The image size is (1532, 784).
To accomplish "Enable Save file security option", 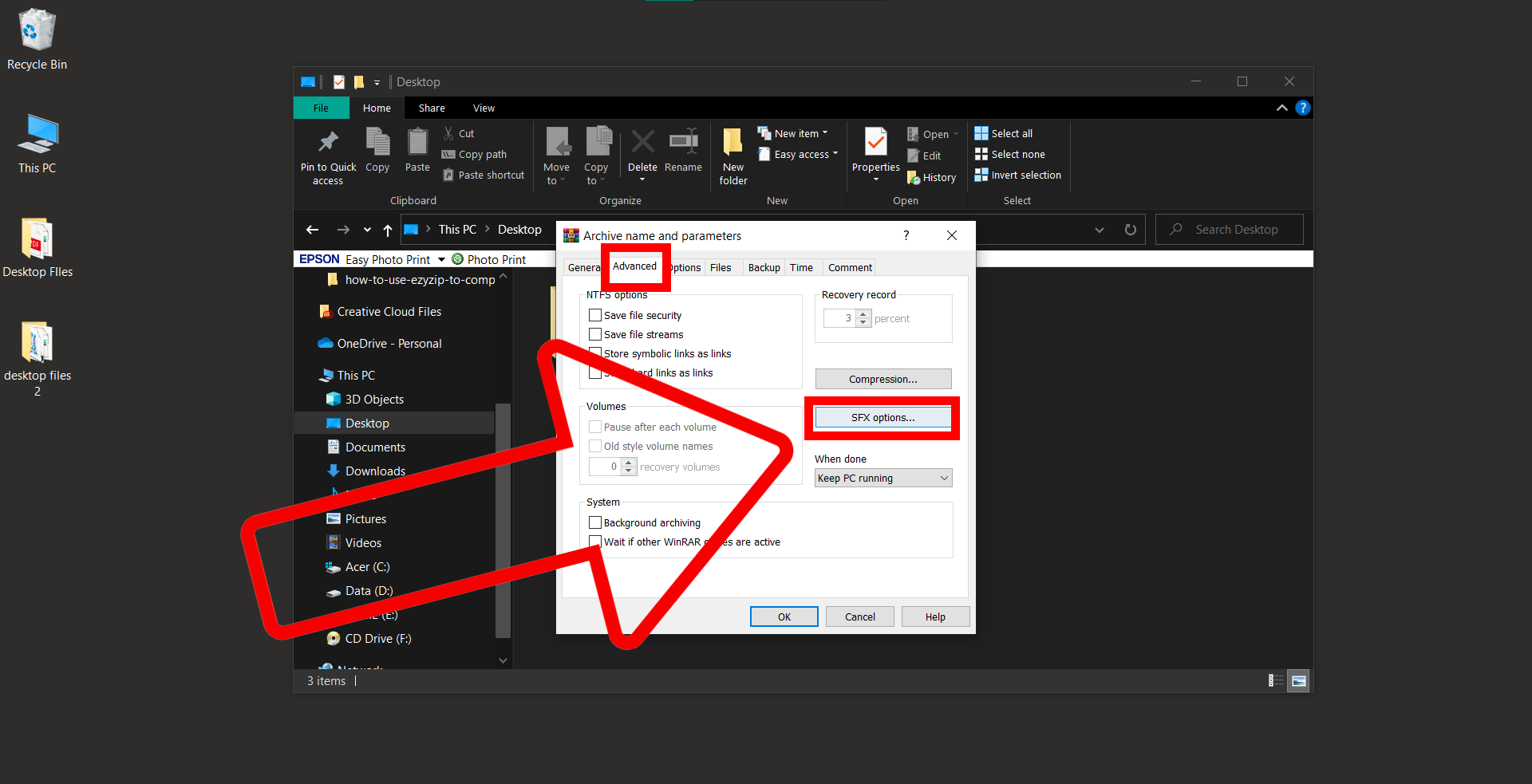I will [x=594, y=314].
